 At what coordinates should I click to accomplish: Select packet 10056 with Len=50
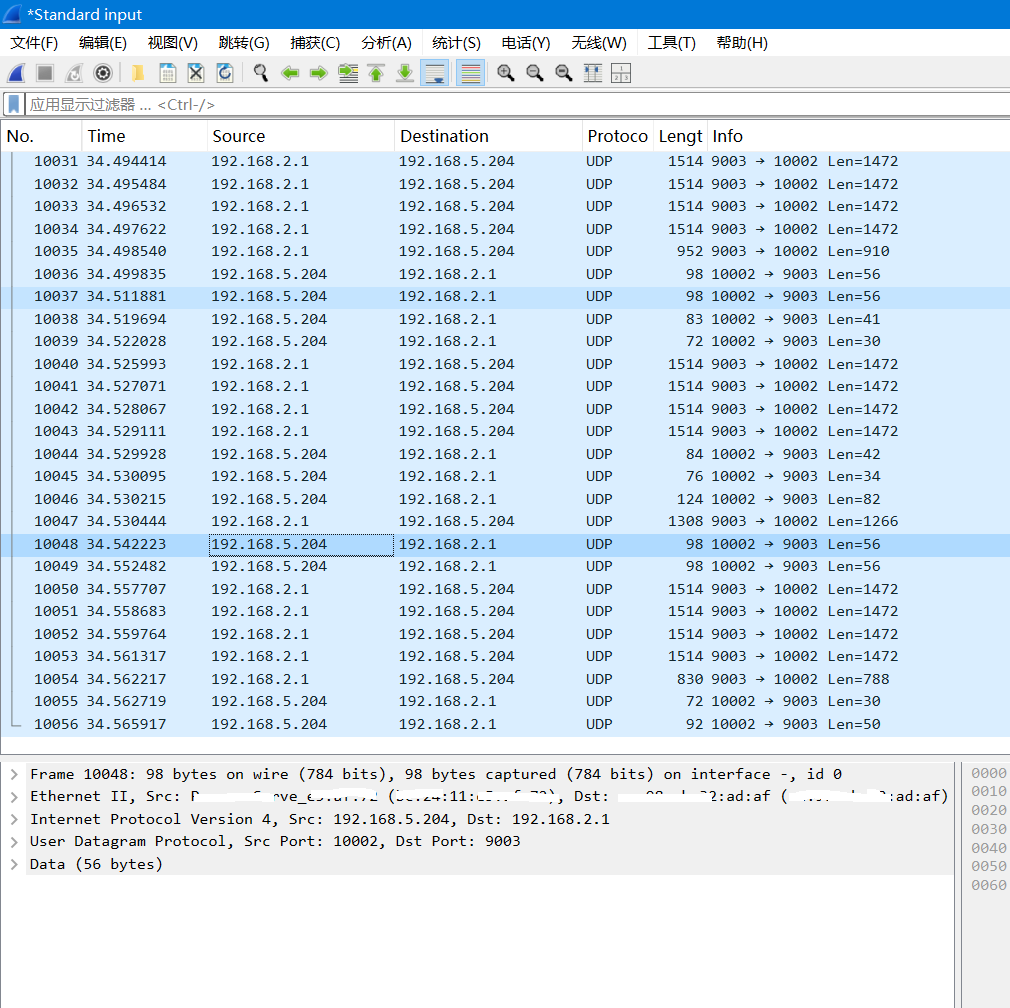(505, 724)
